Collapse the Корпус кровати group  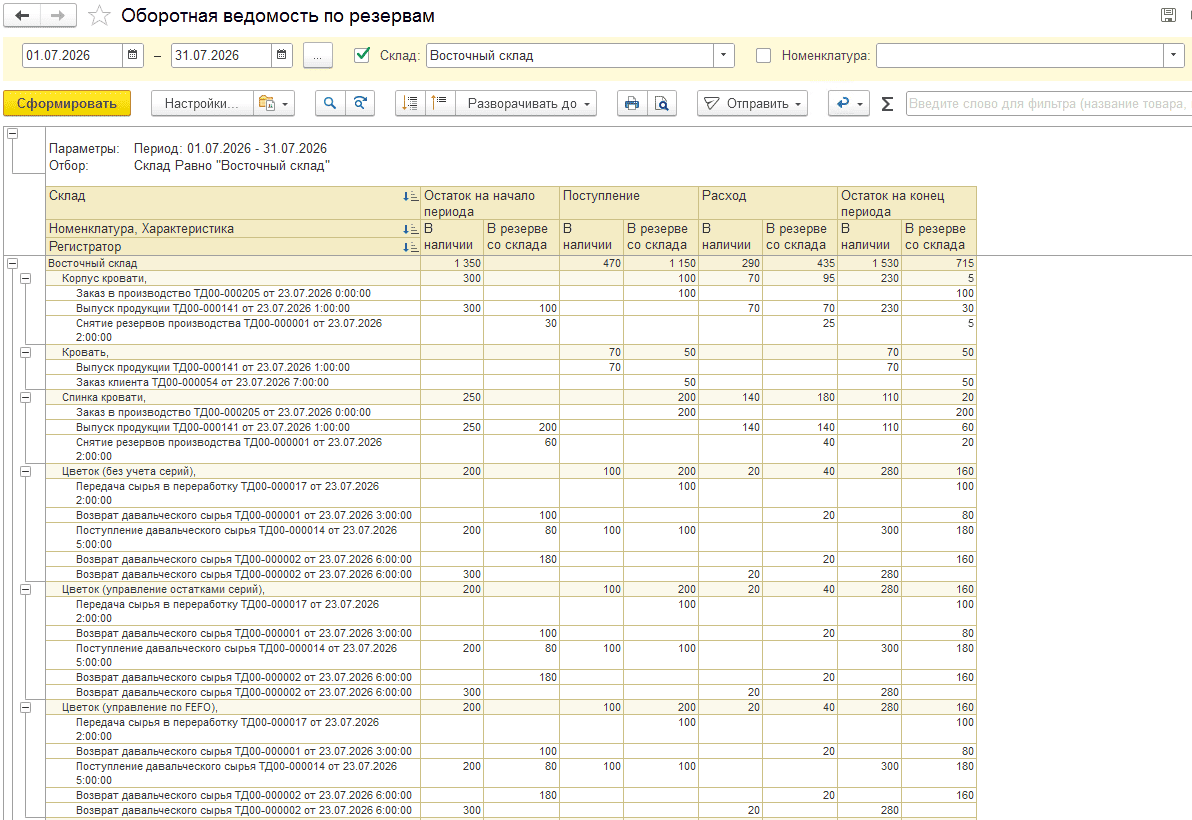25,279
